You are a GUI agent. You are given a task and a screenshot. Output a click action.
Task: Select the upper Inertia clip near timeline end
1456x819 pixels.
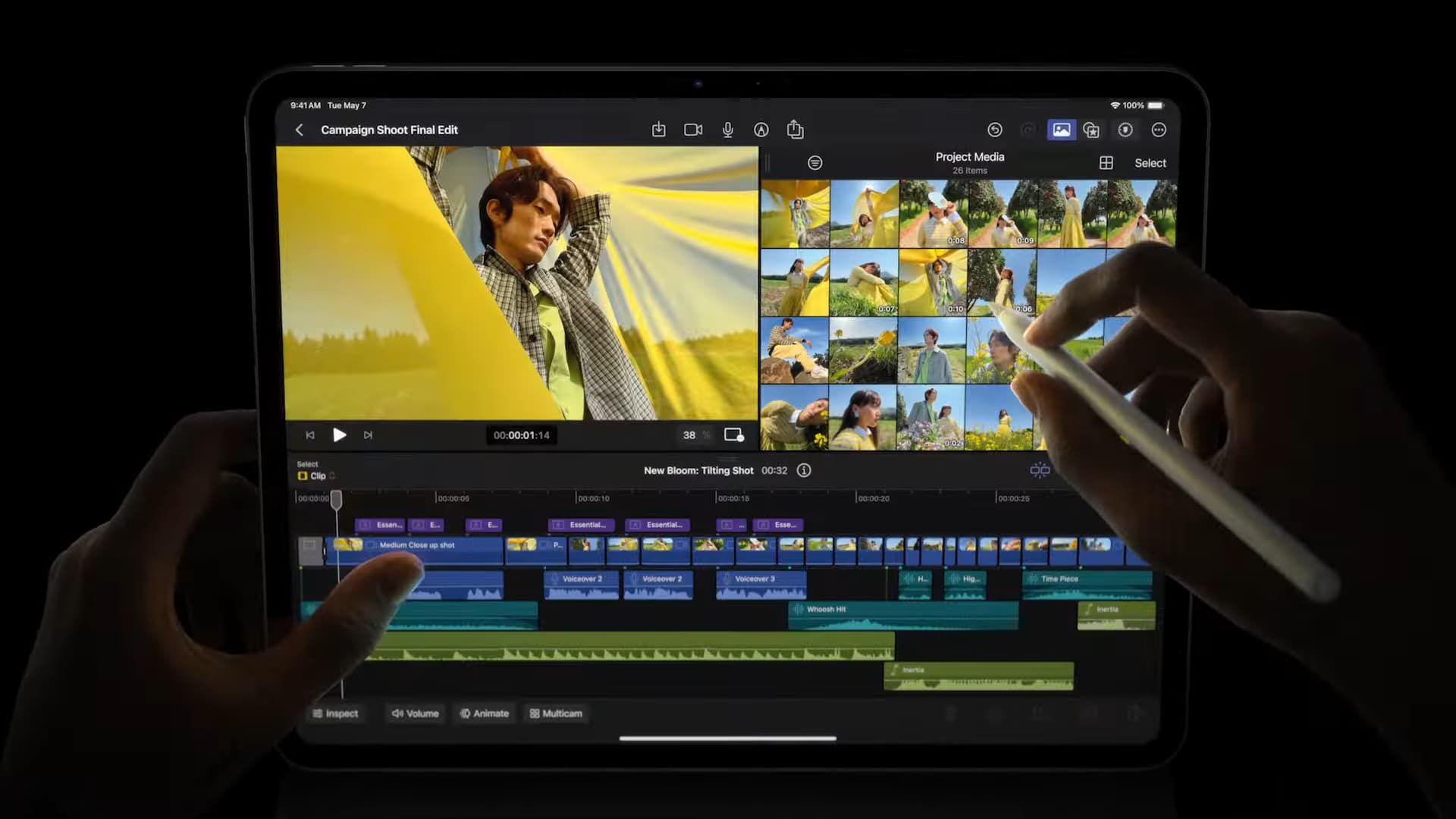(x=1116, y=615)
